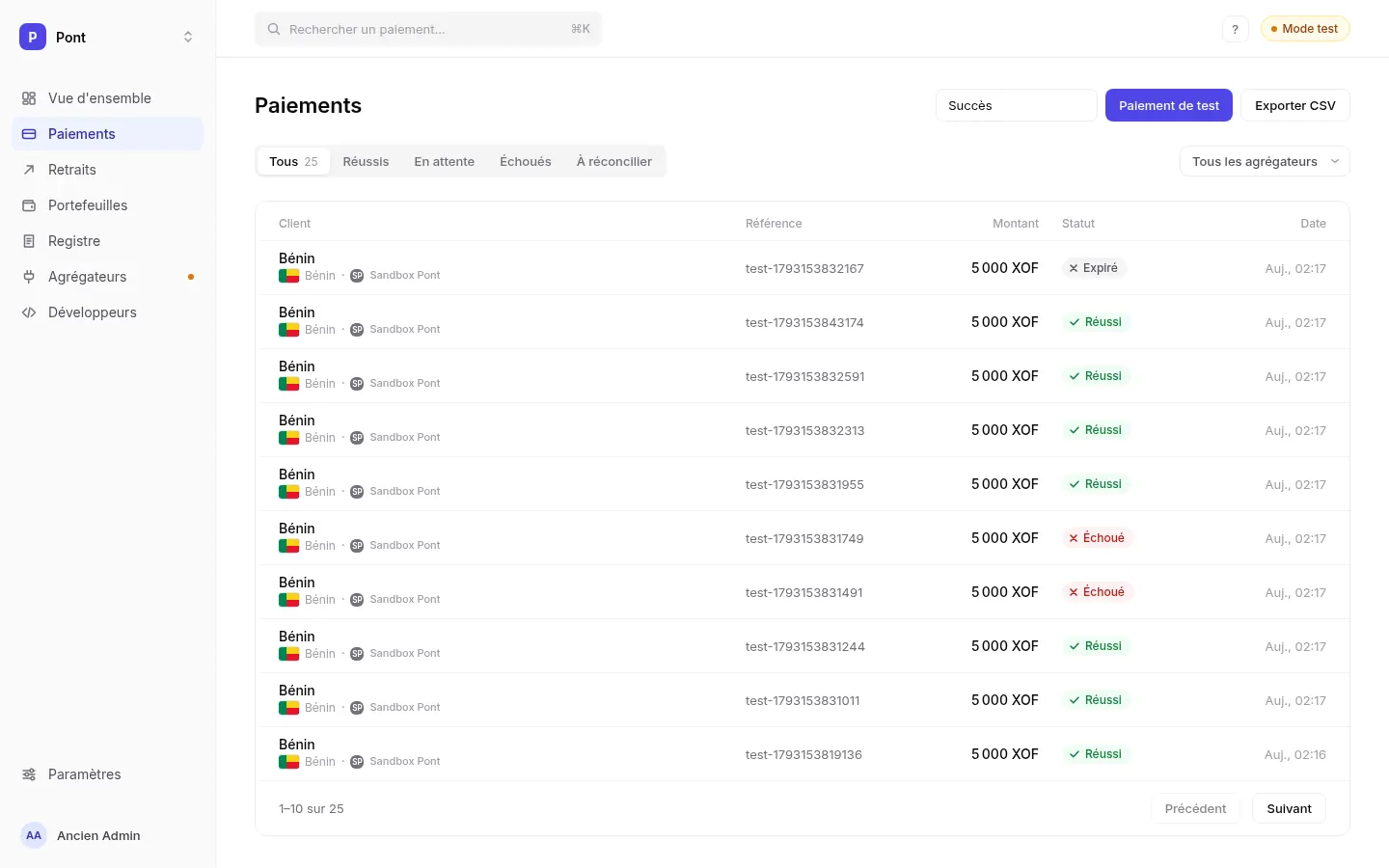
Task: Click reference test-1793153819136
Action: (803, 754)
